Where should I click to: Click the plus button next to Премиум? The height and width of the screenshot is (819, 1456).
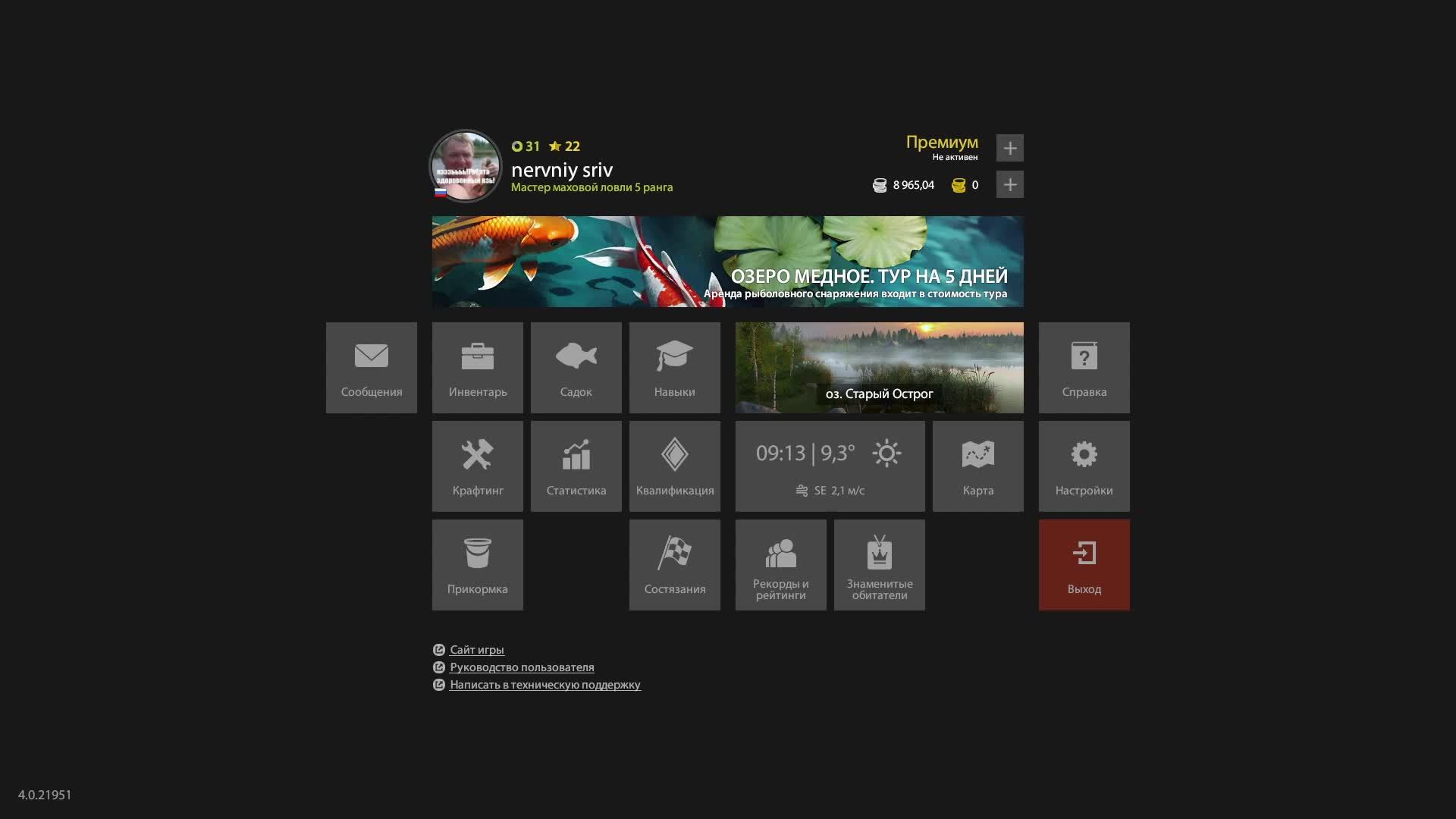tap(1010, 148)
